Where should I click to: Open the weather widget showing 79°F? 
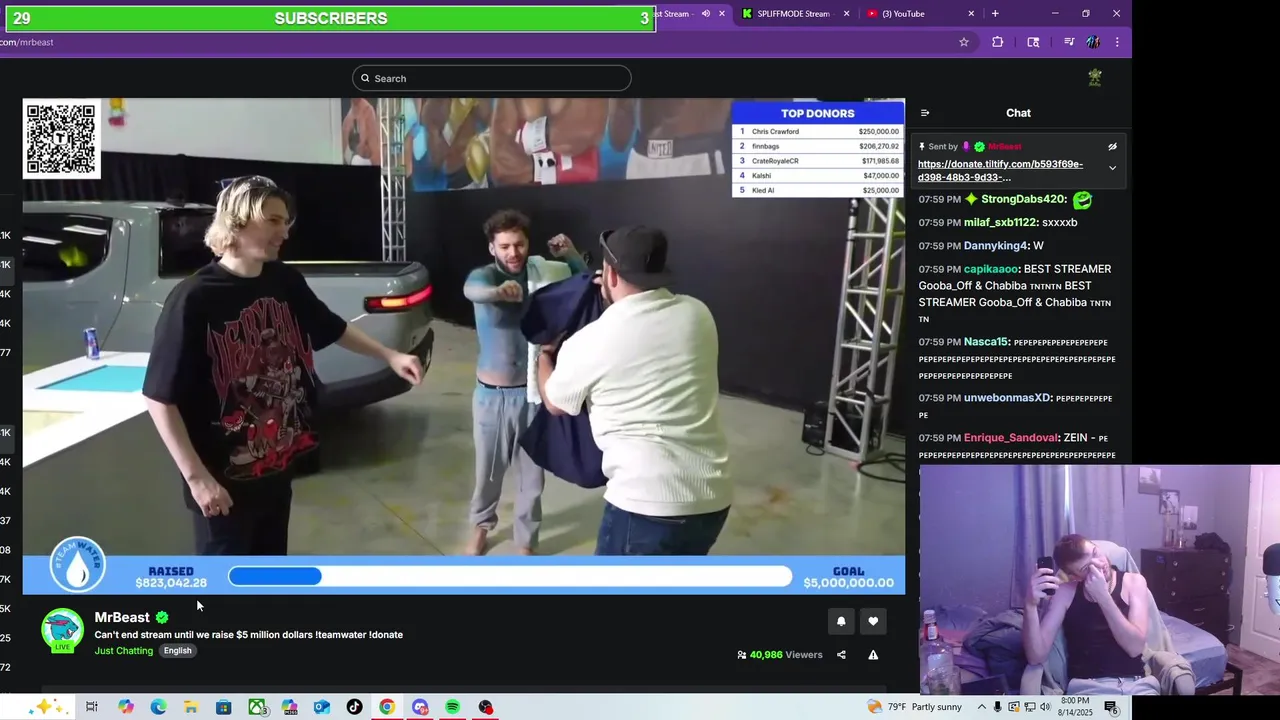[x=914, y=707]
